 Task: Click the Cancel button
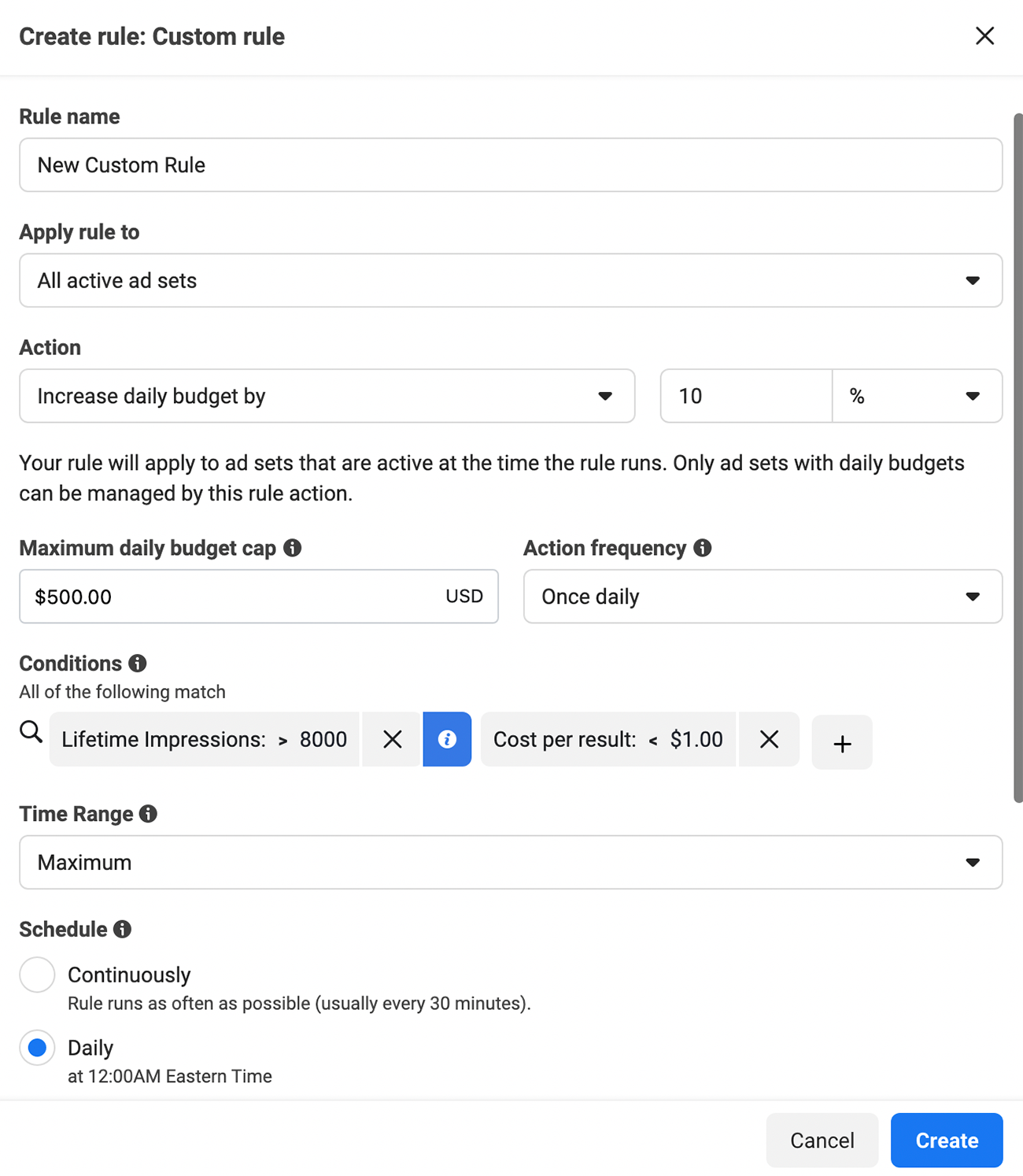tap(822, 1140)
